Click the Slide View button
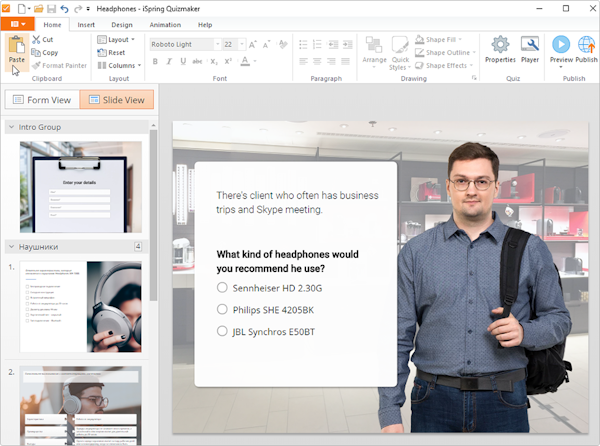Viewport: 600px width, 446px height. [117, 100]
